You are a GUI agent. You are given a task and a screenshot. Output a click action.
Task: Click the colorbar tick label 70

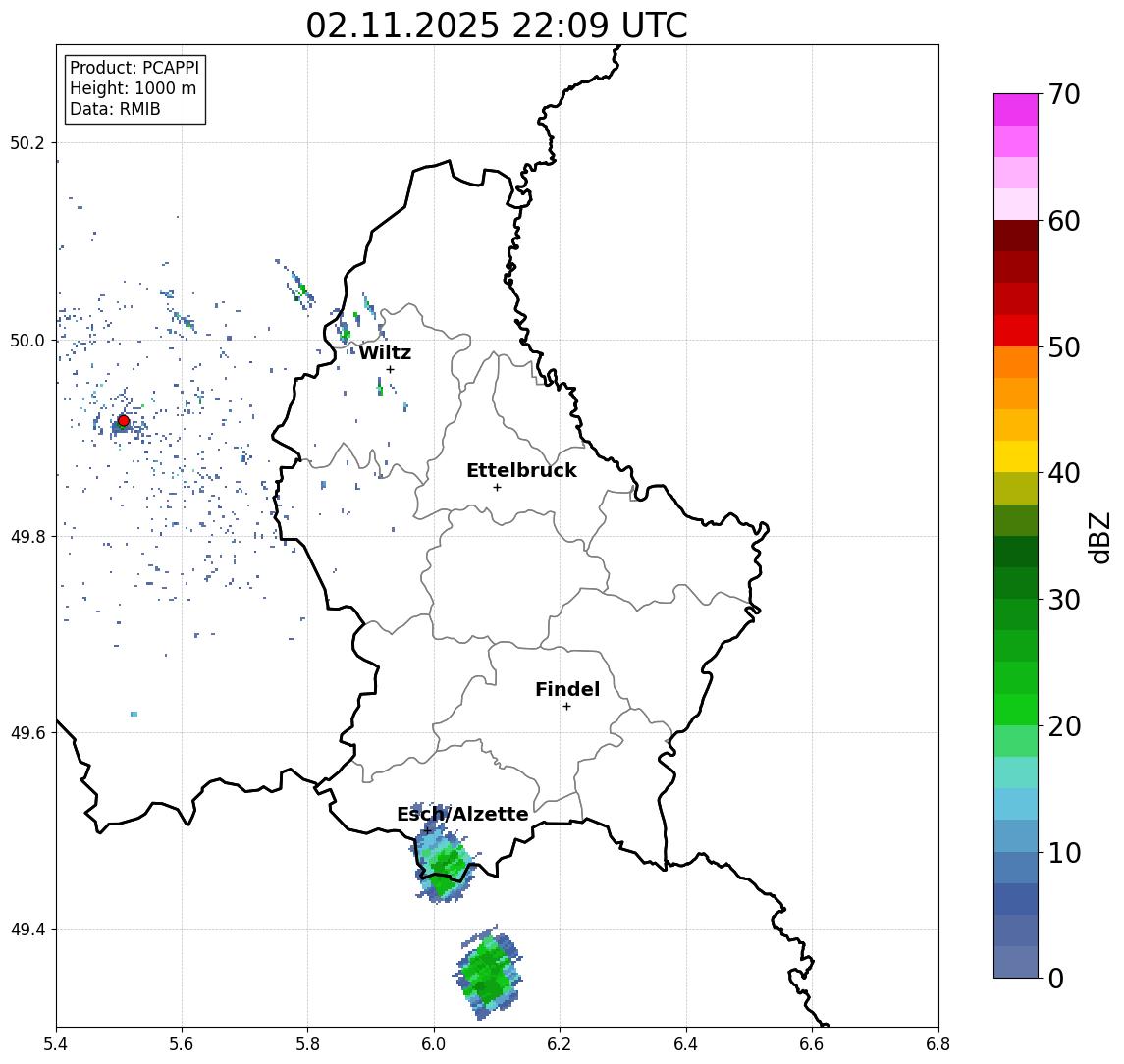[x=1064, y=94]
